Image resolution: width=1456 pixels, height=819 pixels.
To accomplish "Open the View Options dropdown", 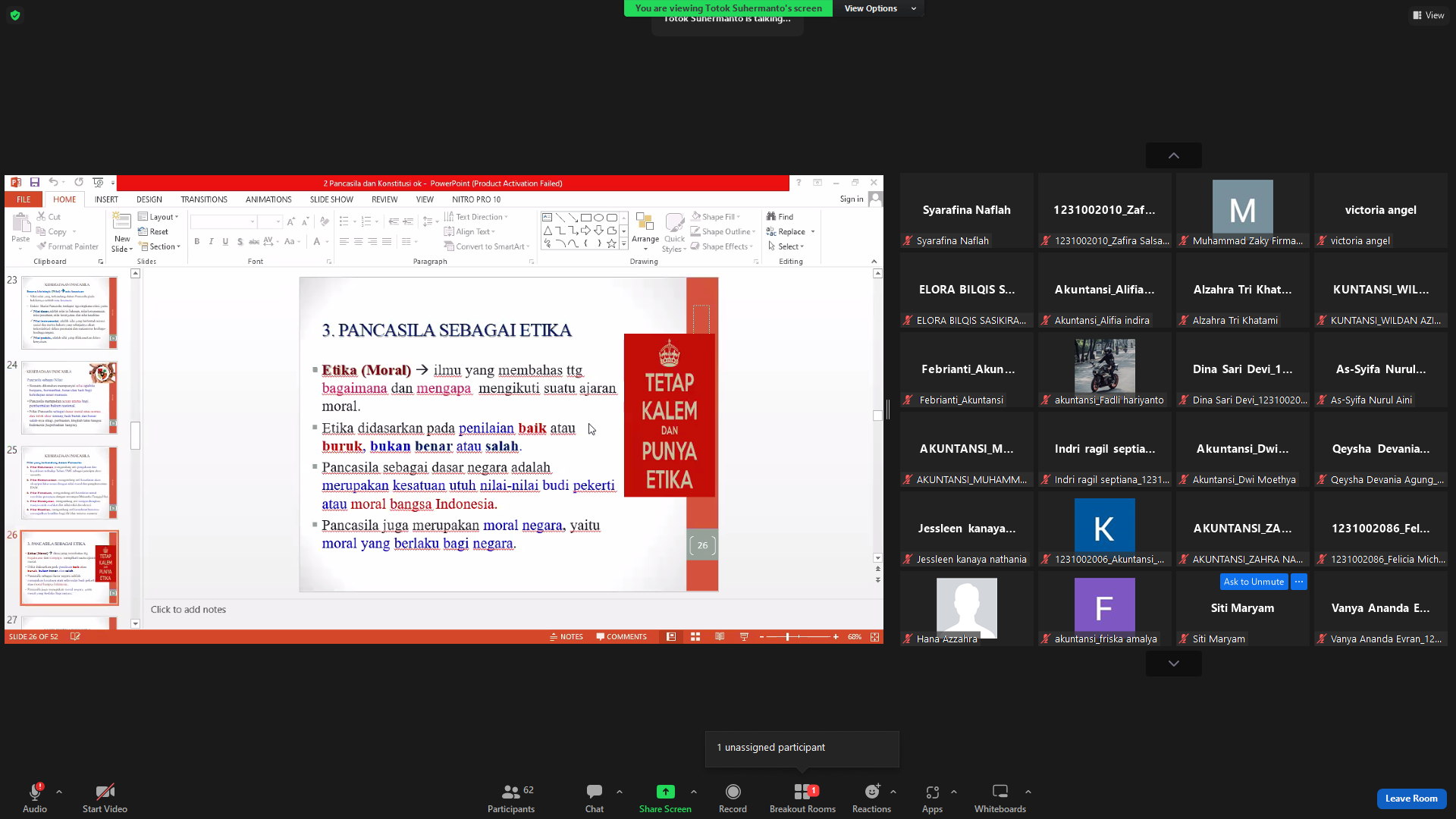I will pyautogui.click(x=880, y=8).
